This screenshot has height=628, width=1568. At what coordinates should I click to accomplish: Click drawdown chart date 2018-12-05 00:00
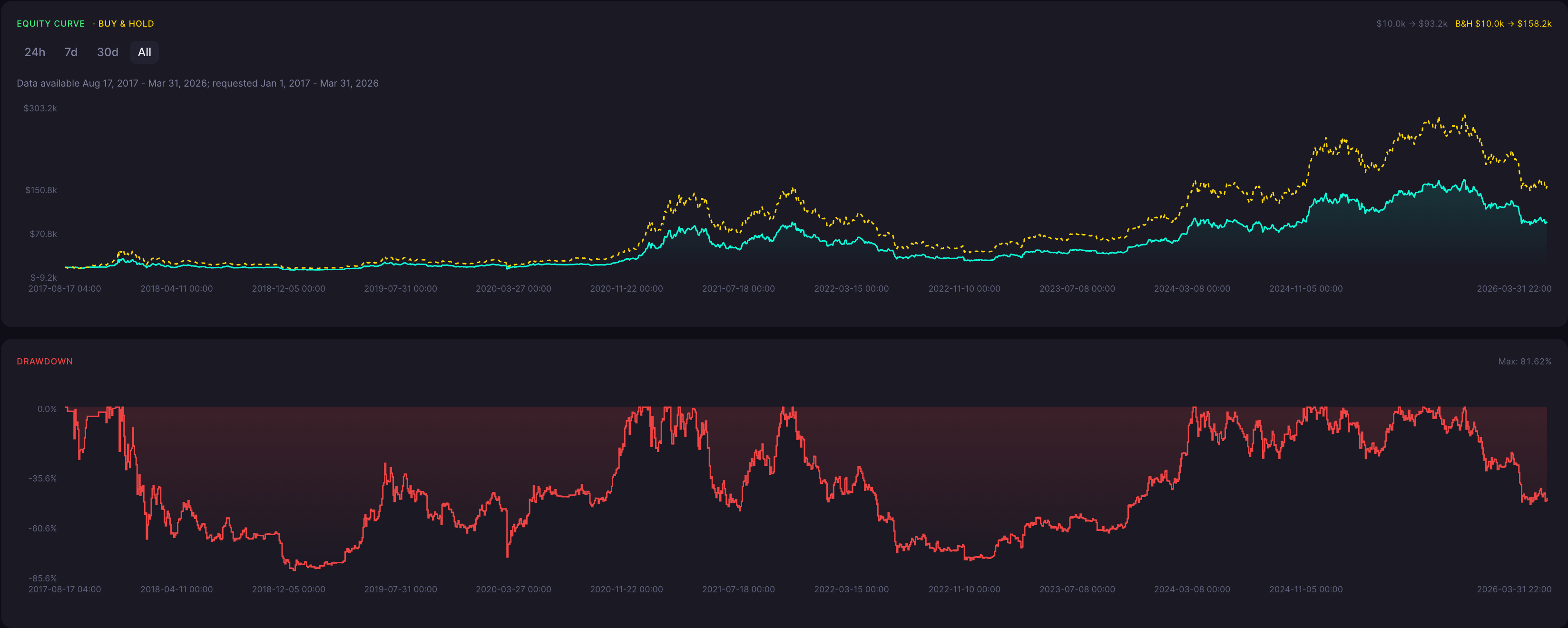288,589
